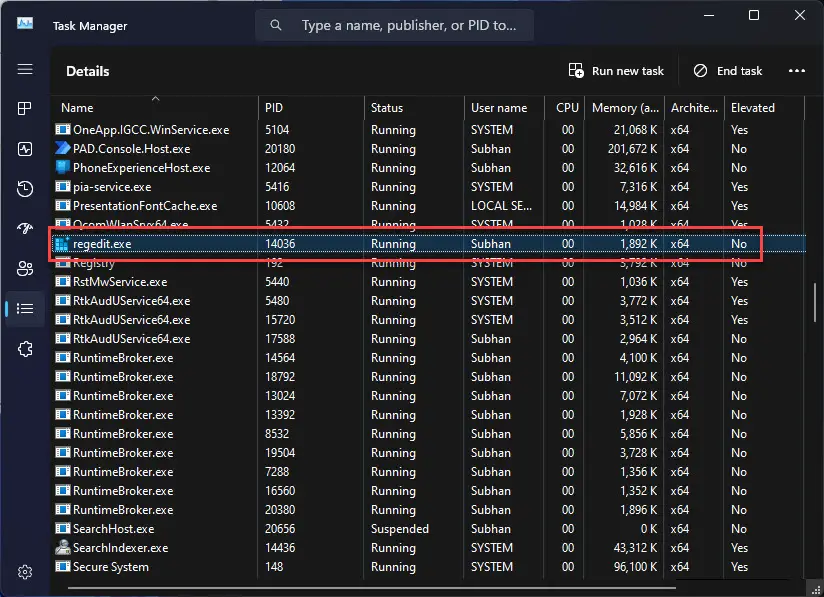The height and width of the screenshot is (597, 824).
Task: Click the End task button
Action: coord(728,71)
